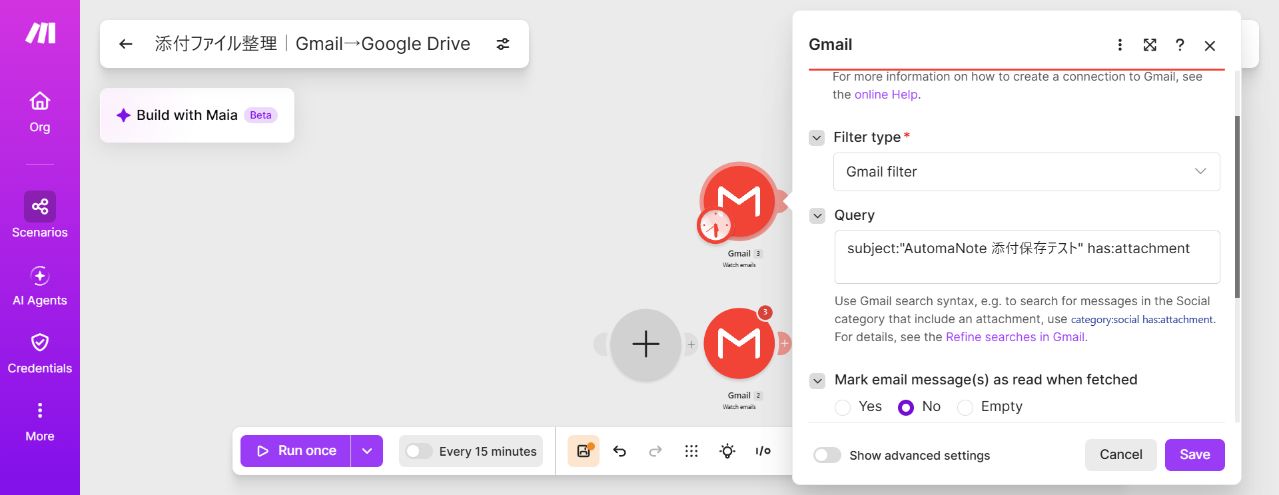This screenshot has width=1279, height=495.
Task: Open Credentials in the sidebar
Action: 40,353
